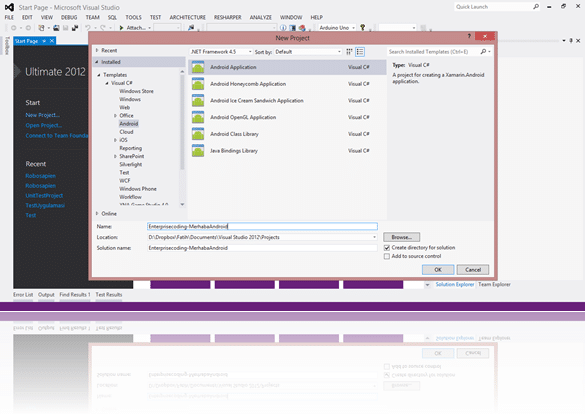Viewport: 585px width, 414px height.
Task: Click the Android Honeycomb Application template icon
Action: pos(198,84)
